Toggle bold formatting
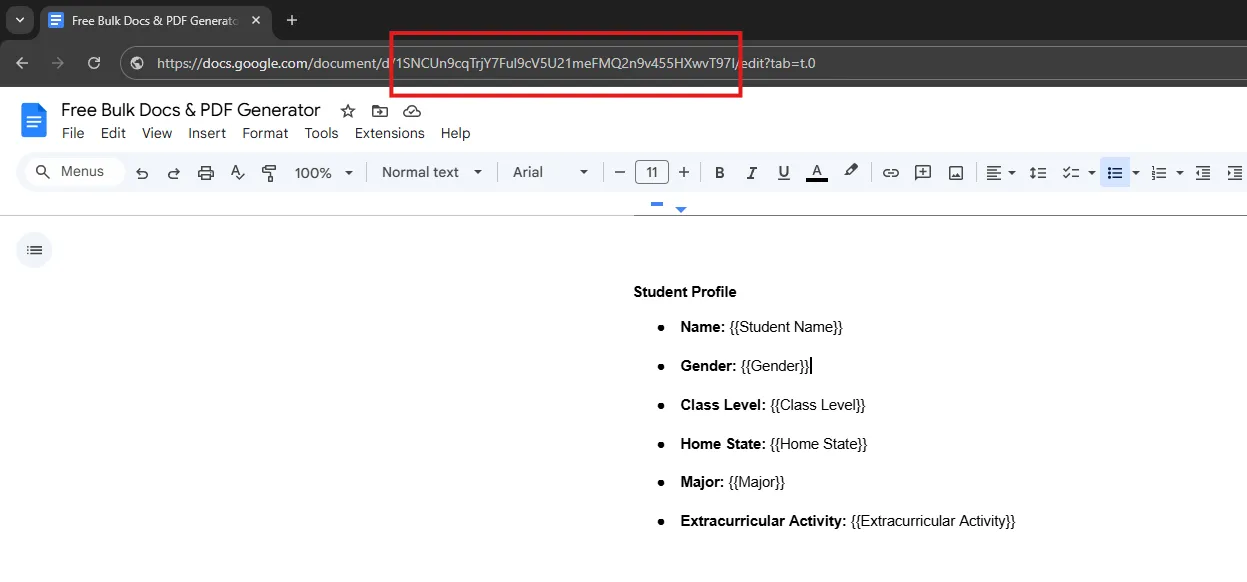Screen dimensions: 1247x582 719,173
